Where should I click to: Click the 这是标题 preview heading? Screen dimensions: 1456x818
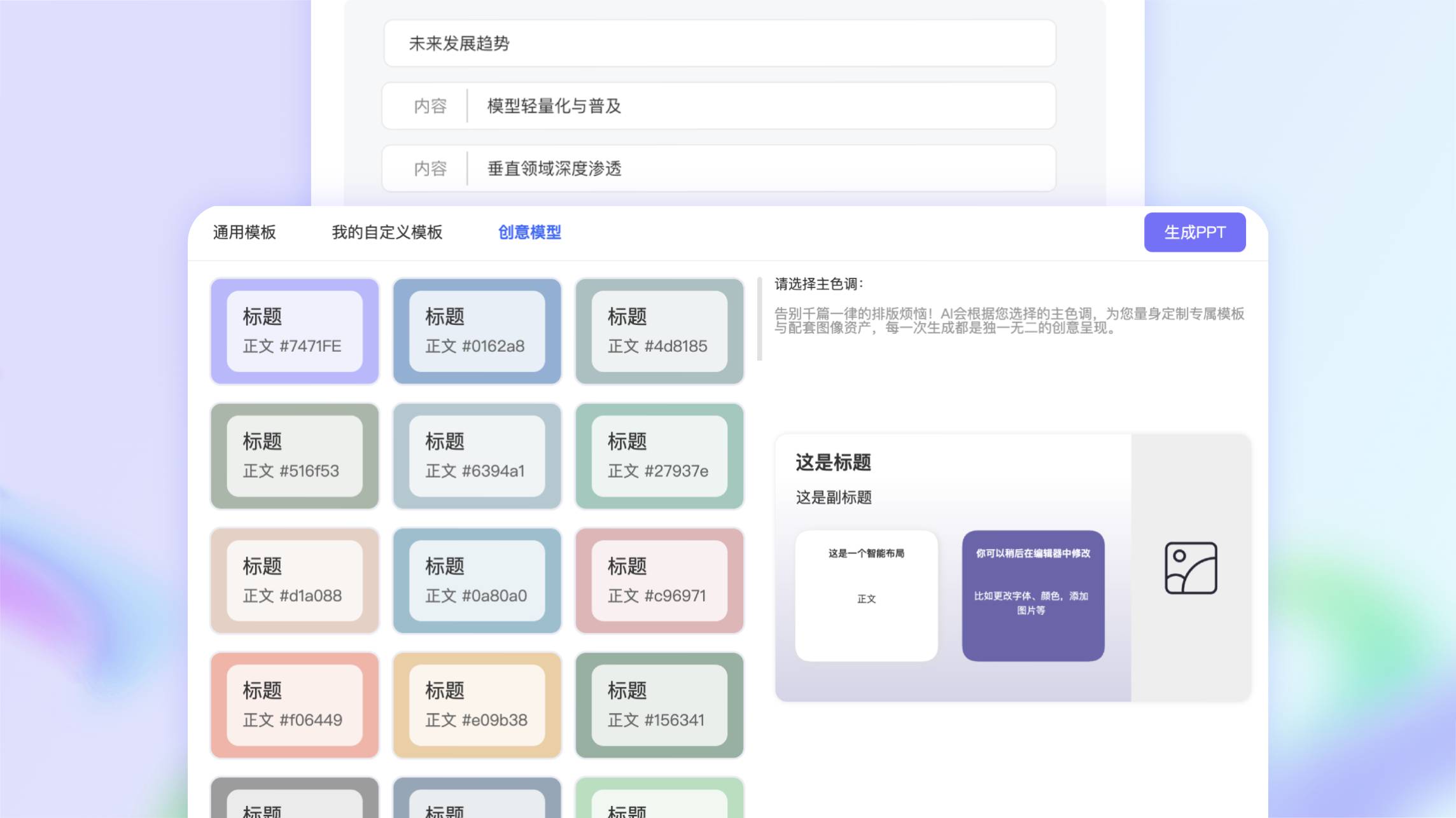(x=833, y=462)
